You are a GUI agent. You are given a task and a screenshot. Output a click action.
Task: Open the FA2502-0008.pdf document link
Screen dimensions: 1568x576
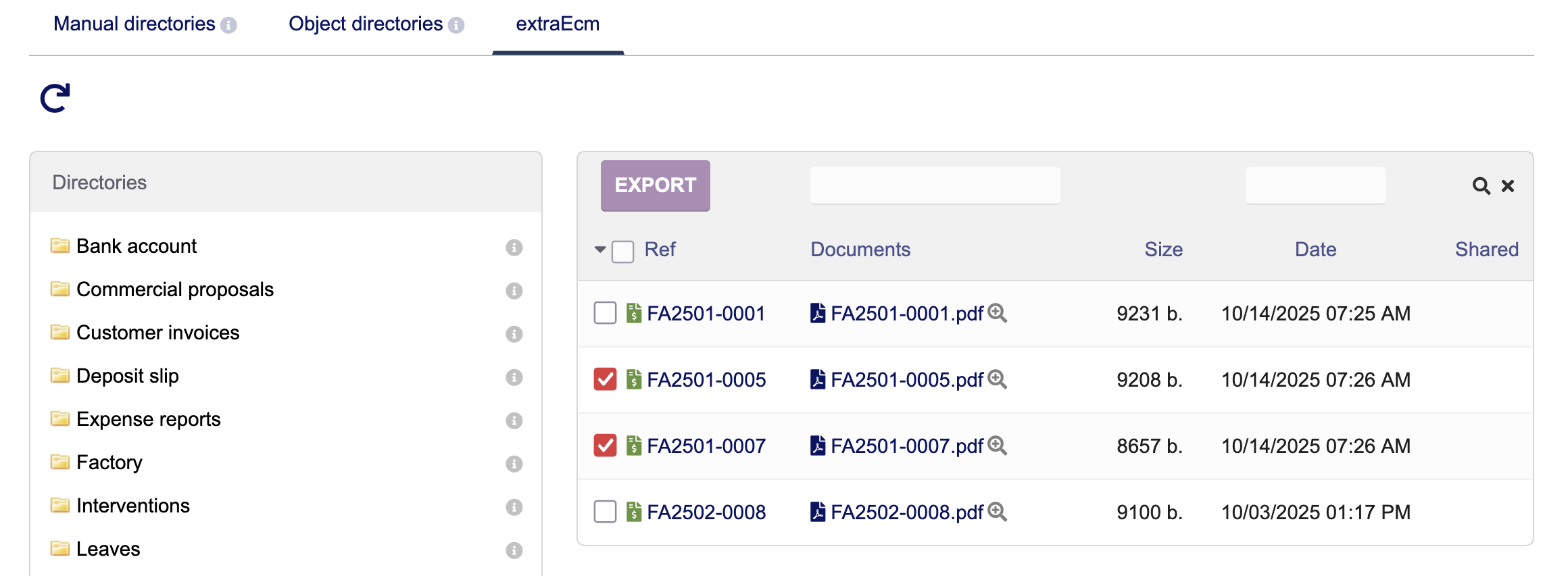[x=906, y=512]
